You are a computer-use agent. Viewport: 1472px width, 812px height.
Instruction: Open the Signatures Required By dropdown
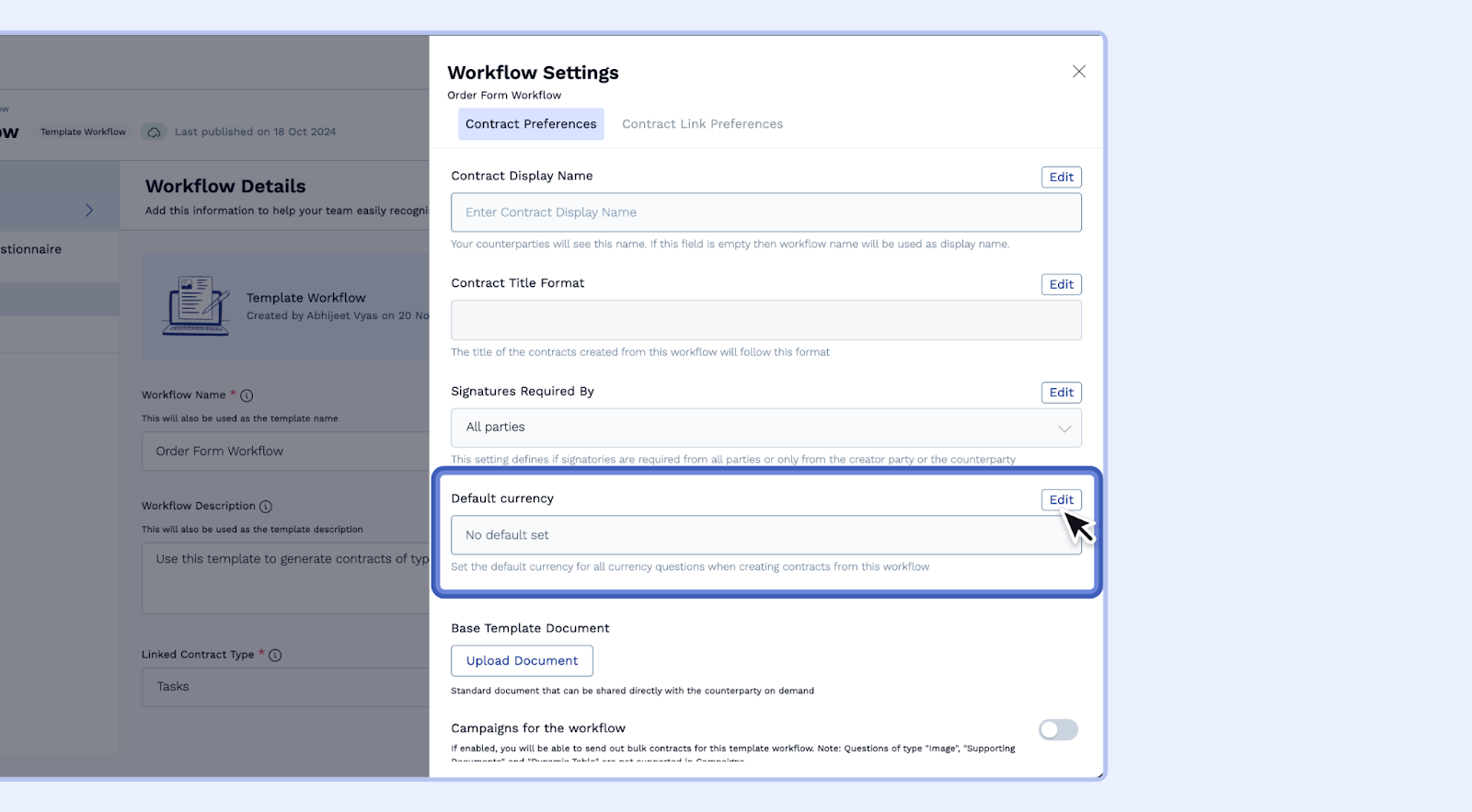point(765,428)
